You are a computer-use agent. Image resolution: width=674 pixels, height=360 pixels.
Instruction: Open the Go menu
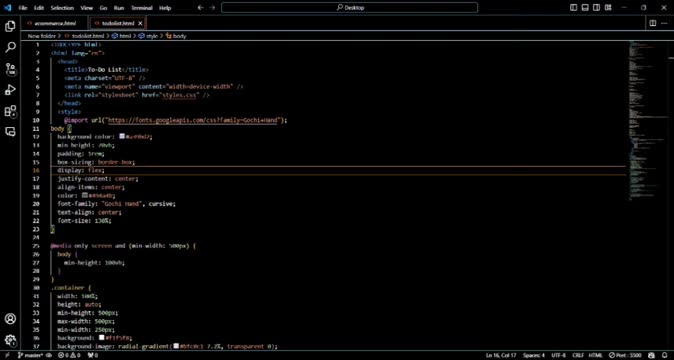pyautogui.click(x=103, y=8)
